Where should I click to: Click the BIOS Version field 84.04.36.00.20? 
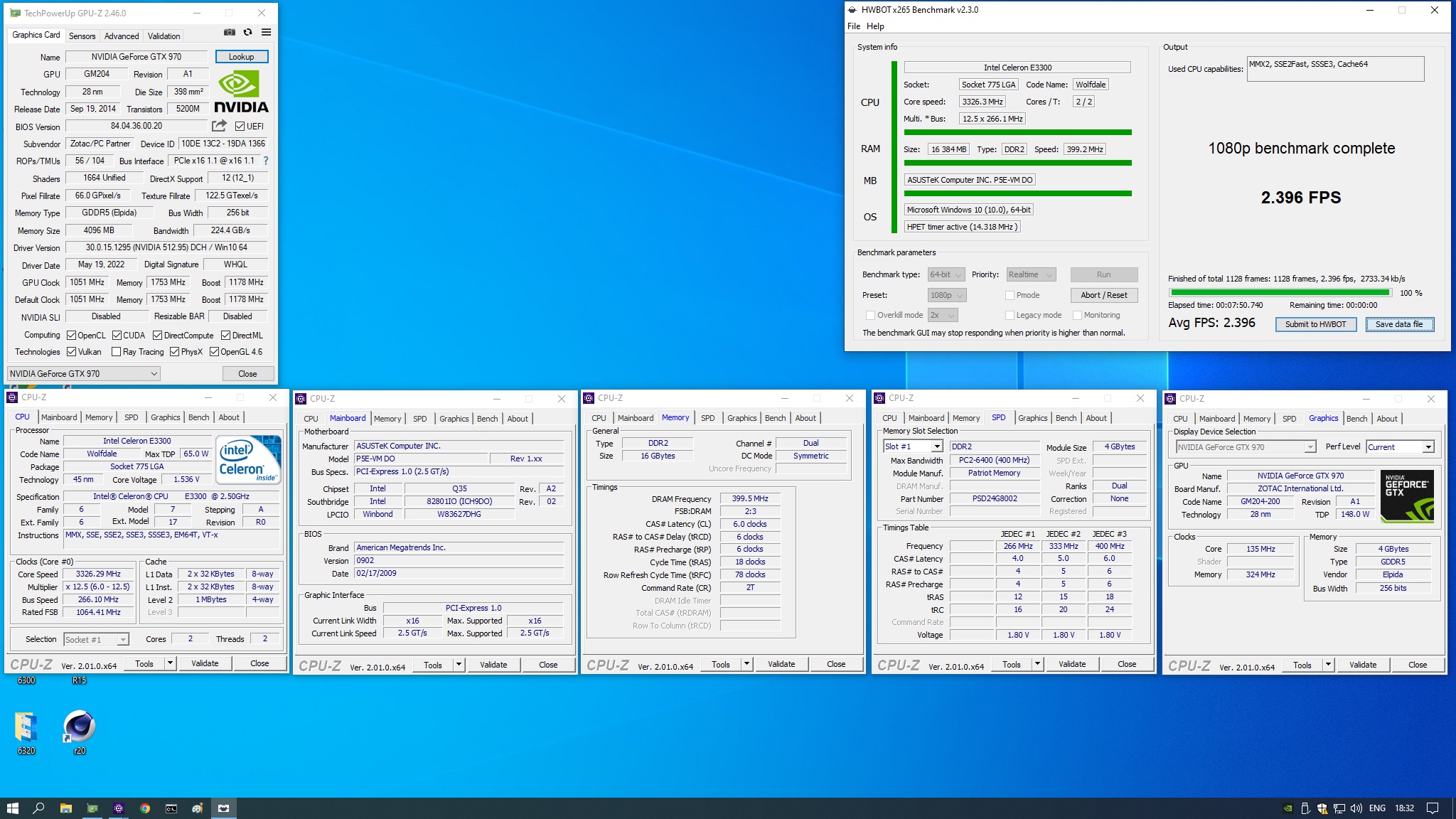(136, 126)
